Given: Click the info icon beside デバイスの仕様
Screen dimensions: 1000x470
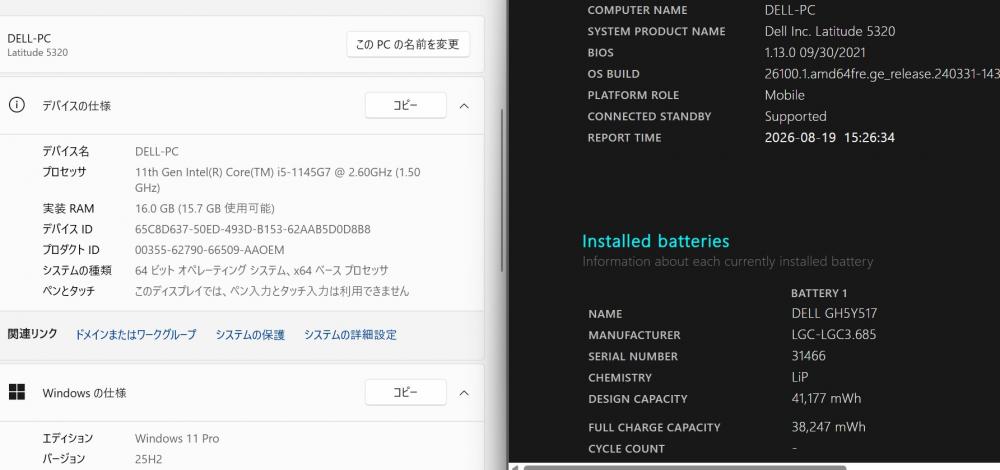Looking at the screenshot, I should [x=17, y=105].
